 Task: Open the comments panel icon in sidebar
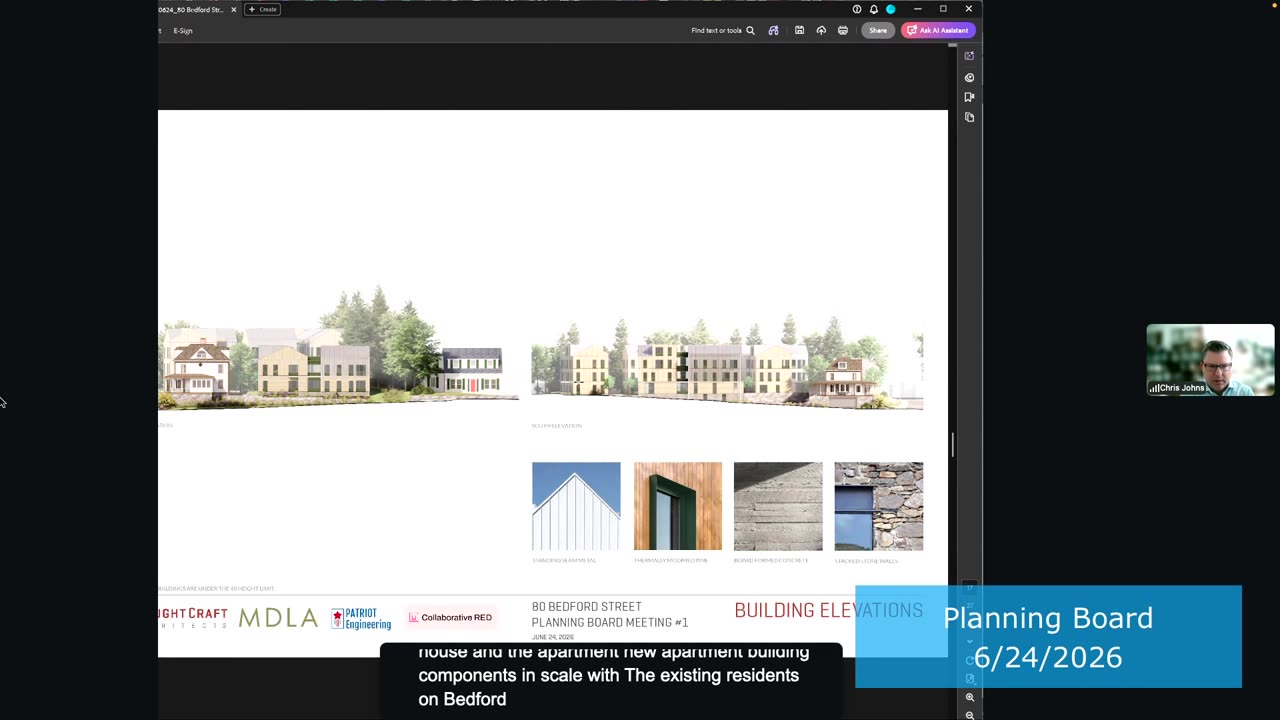pos(969,77)
